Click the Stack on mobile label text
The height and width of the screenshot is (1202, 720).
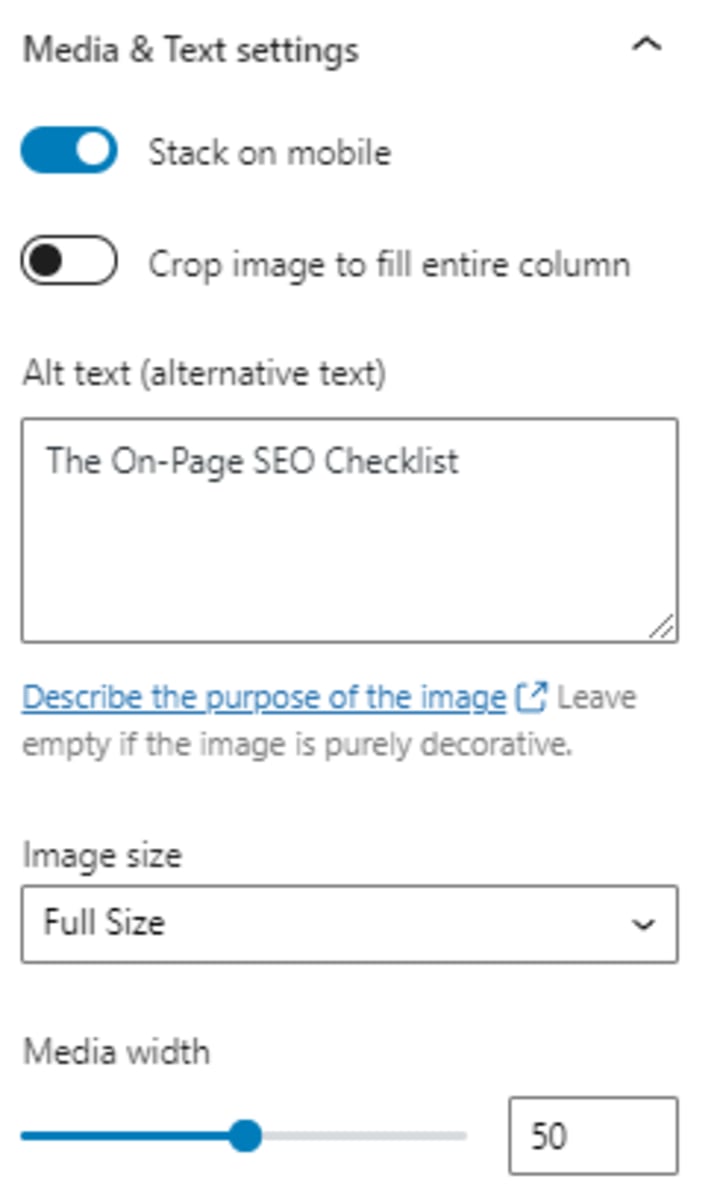(x=269, y=153)
